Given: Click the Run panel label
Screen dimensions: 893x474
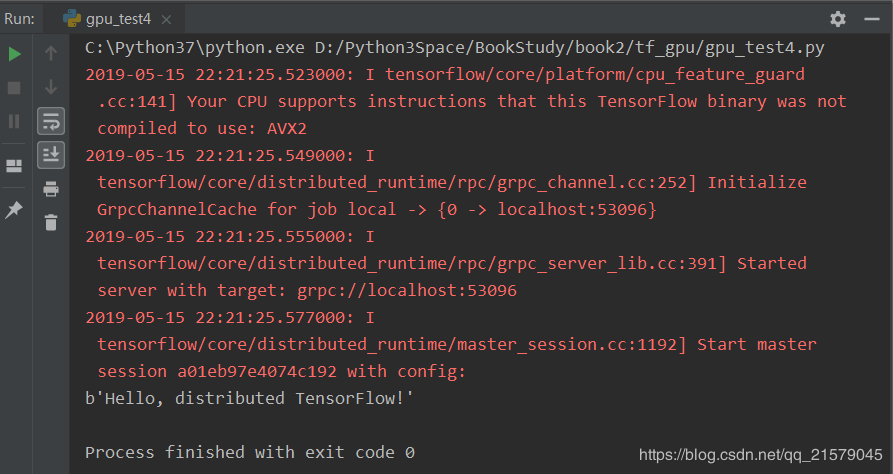Looking at the screenshot, I should pos(19,19).
